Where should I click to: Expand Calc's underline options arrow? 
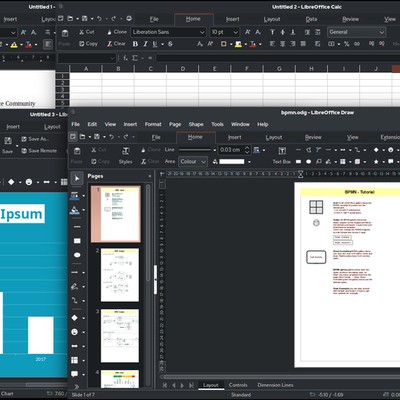[162, 44]
